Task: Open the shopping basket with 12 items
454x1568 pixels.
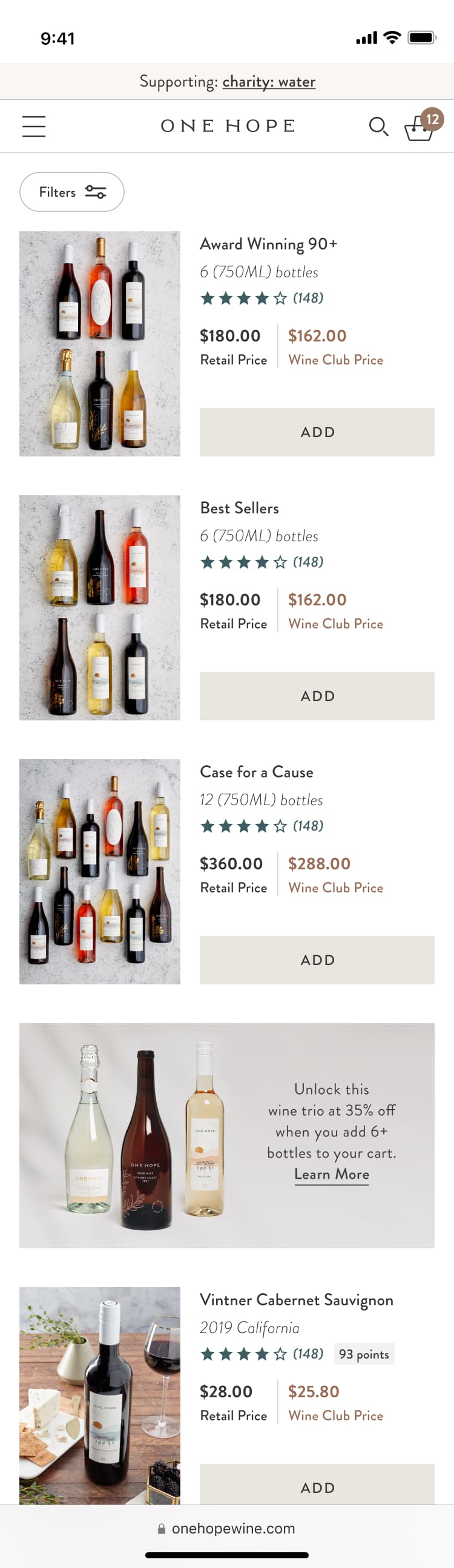Action: tap(421, 126)
